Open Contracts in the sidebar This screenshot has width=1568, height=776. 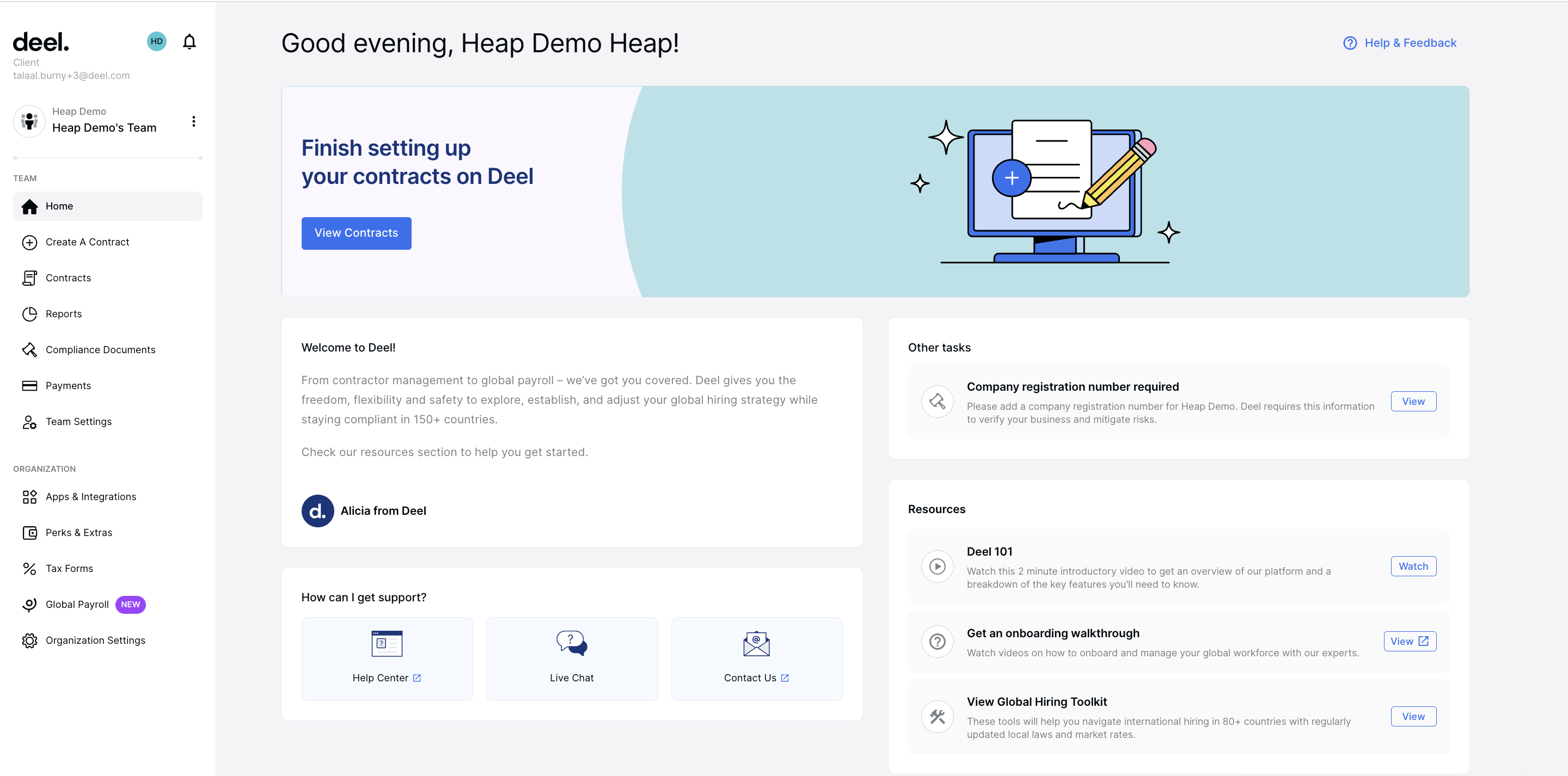tap(68, 278)
